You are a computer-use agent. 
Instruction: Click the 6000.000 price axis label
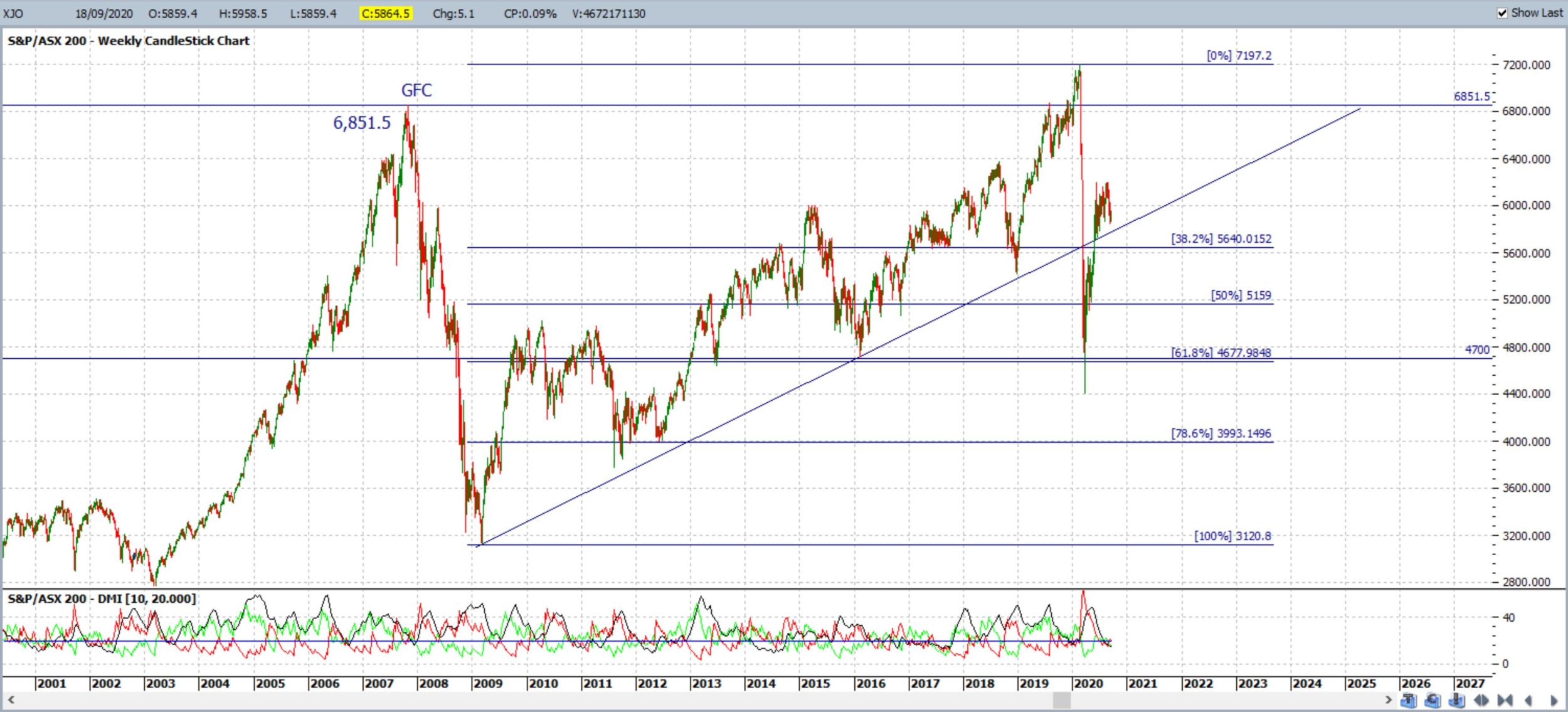(1526, 205)
